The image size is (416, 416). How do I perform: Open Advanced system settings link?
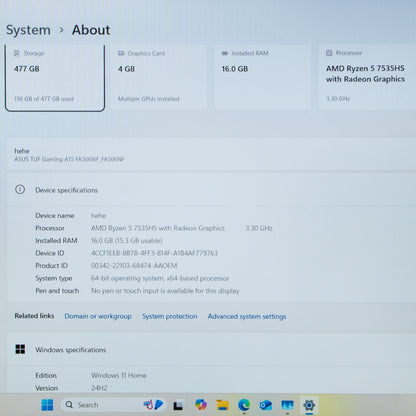pos(247,316)
